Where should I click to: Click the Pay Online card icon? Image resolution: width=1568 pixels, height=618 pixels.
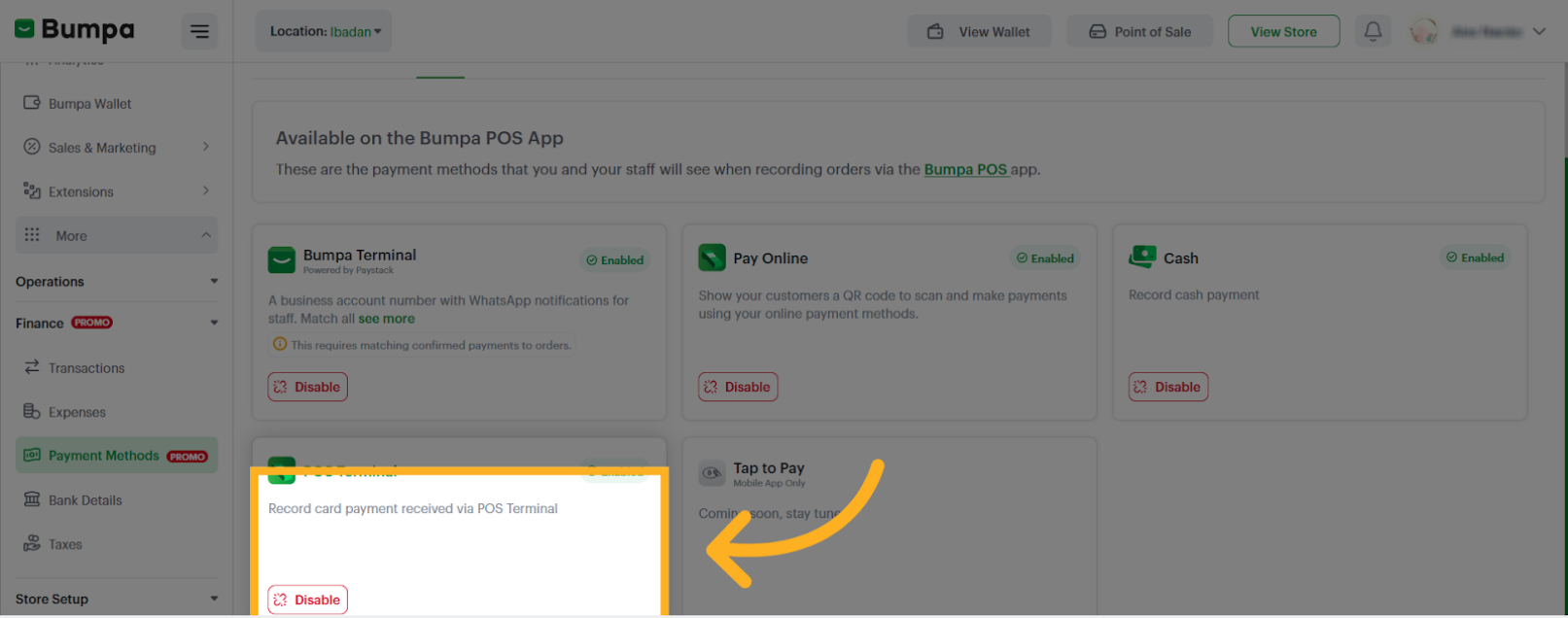712,257
